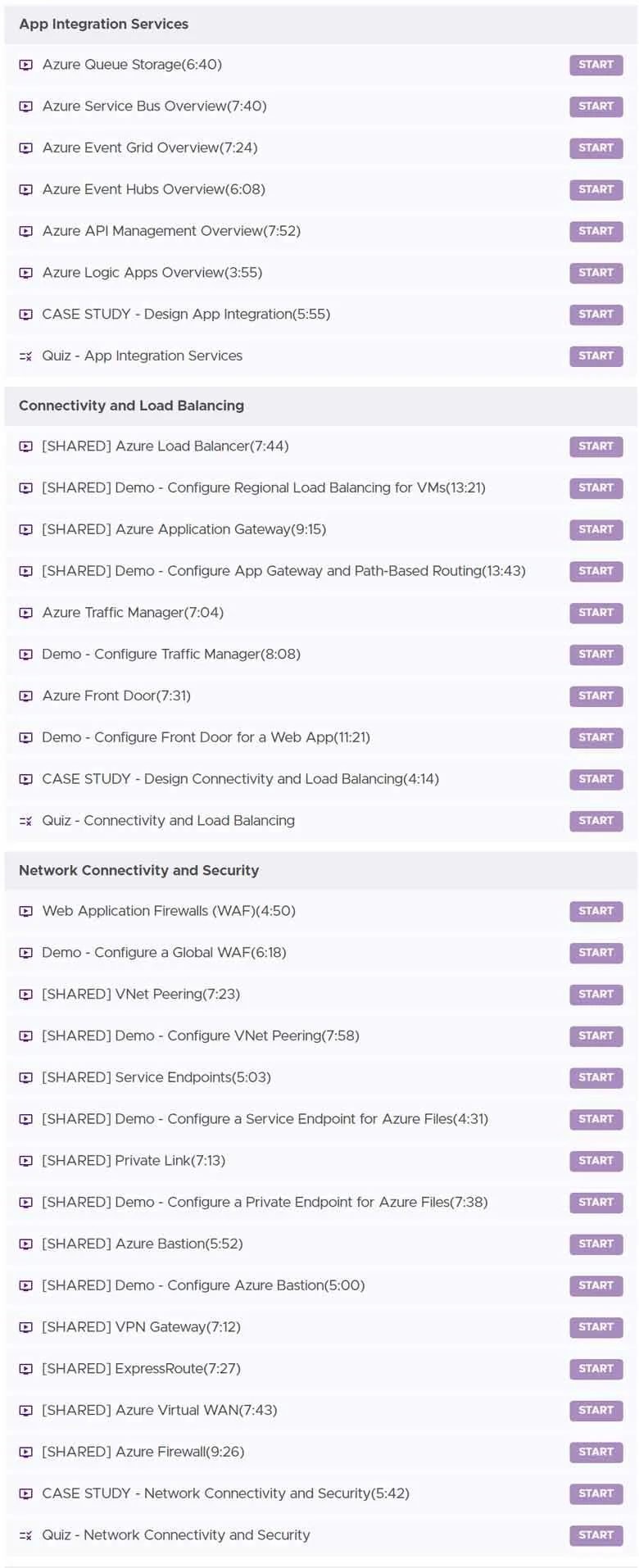Click the video icon beside [SHARED] Azure Virtual WAN
This screenshot has height=1568, width=639.
pos(26,1411)
